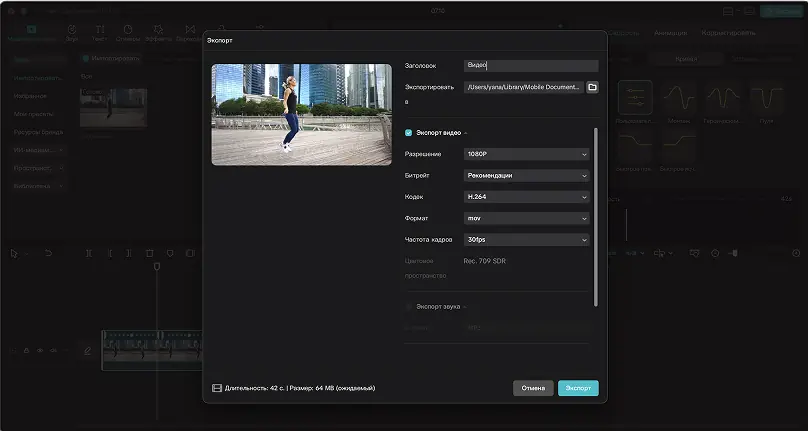Viewport: 808px width, 431px height.
Task: Click the film strip icon beside duration
Action: pos(217,388)
